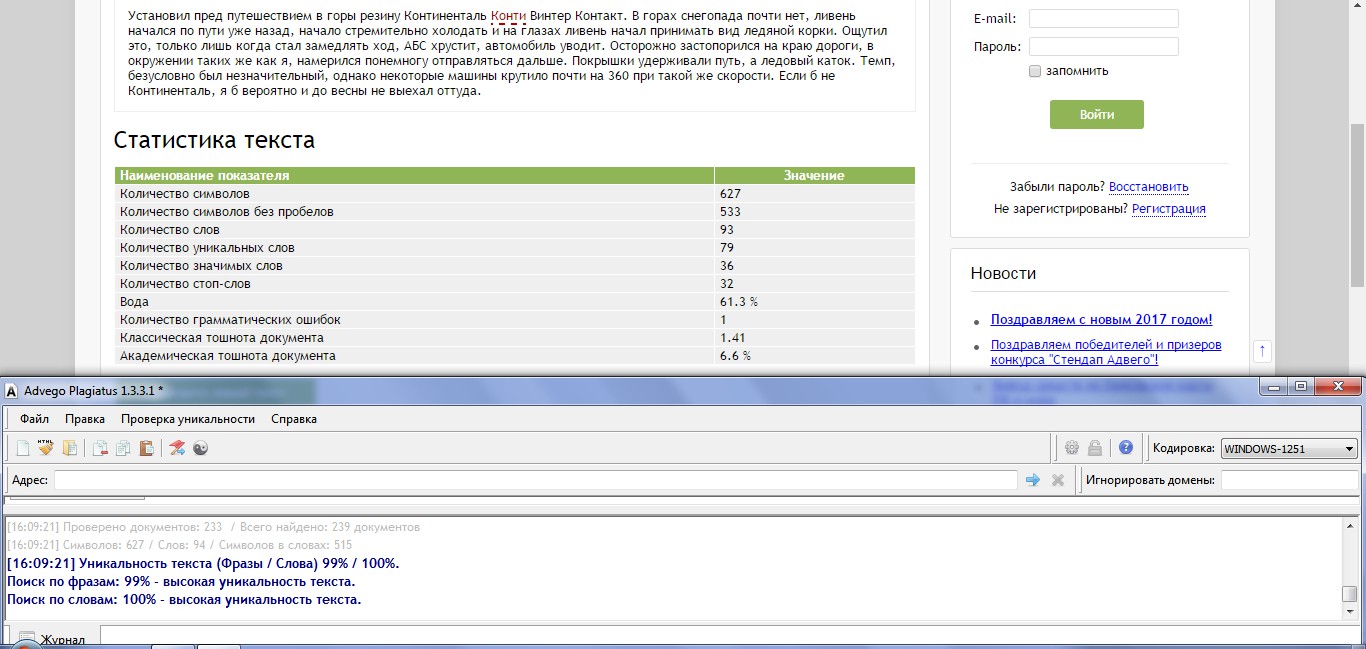The width and height of the screenshot is (1366, 649).
Task: Start quick uniqueness check icon
Action: click(x=177, y=448)
